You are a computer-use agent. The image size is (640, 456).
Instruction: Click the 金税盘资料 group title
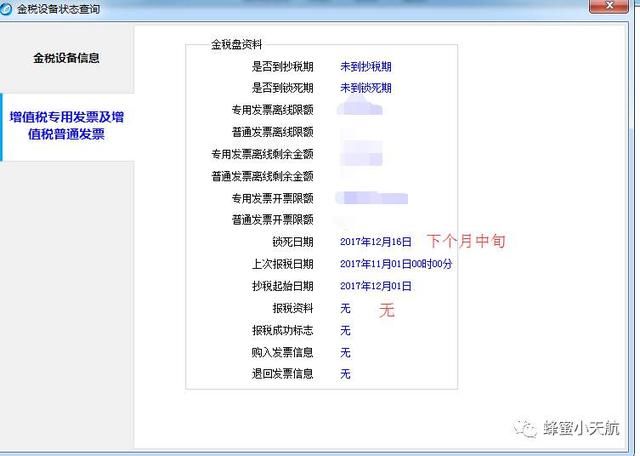pos(236,44)
